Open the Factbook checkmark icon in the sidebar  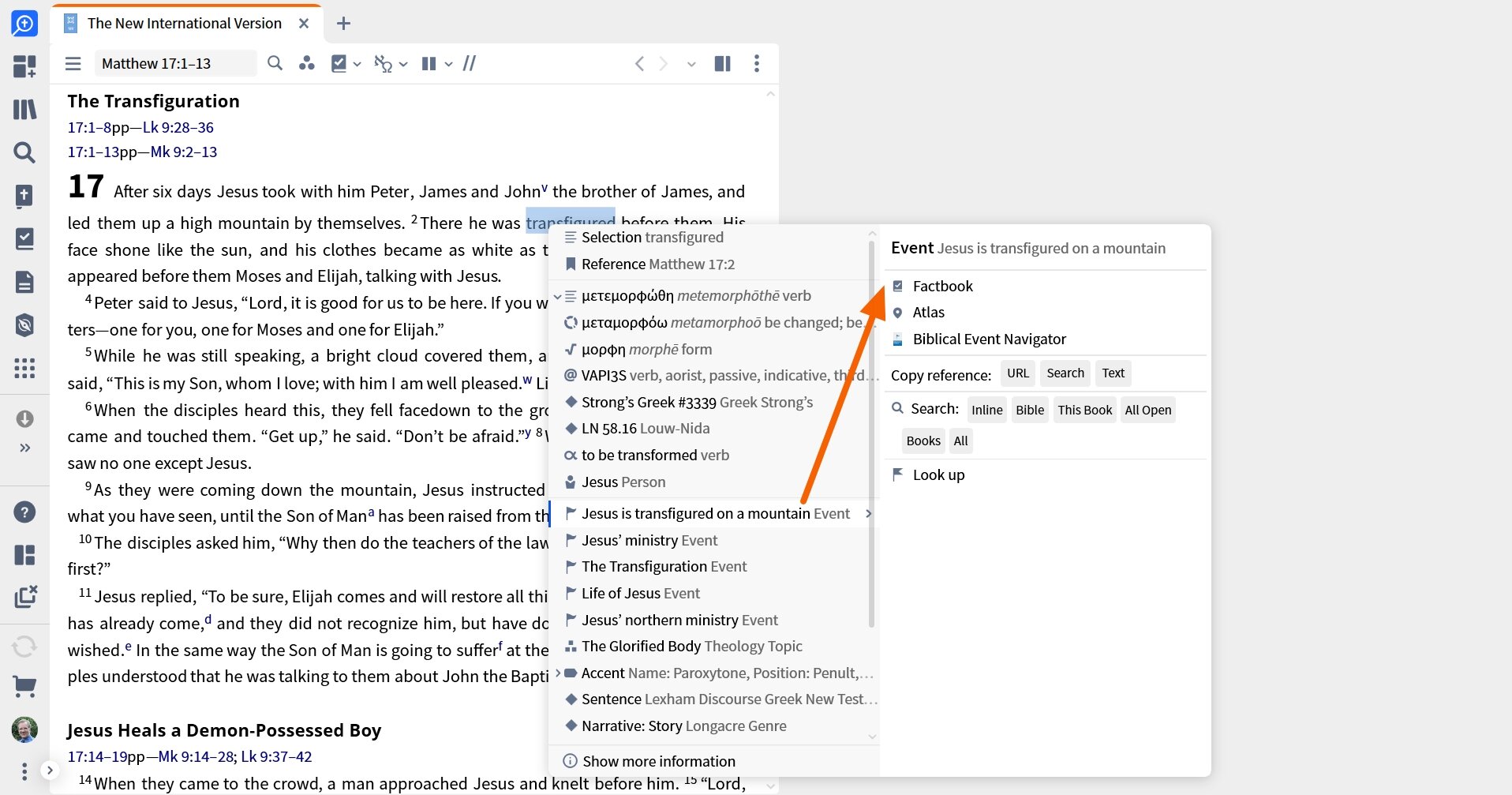coord(24,238)
